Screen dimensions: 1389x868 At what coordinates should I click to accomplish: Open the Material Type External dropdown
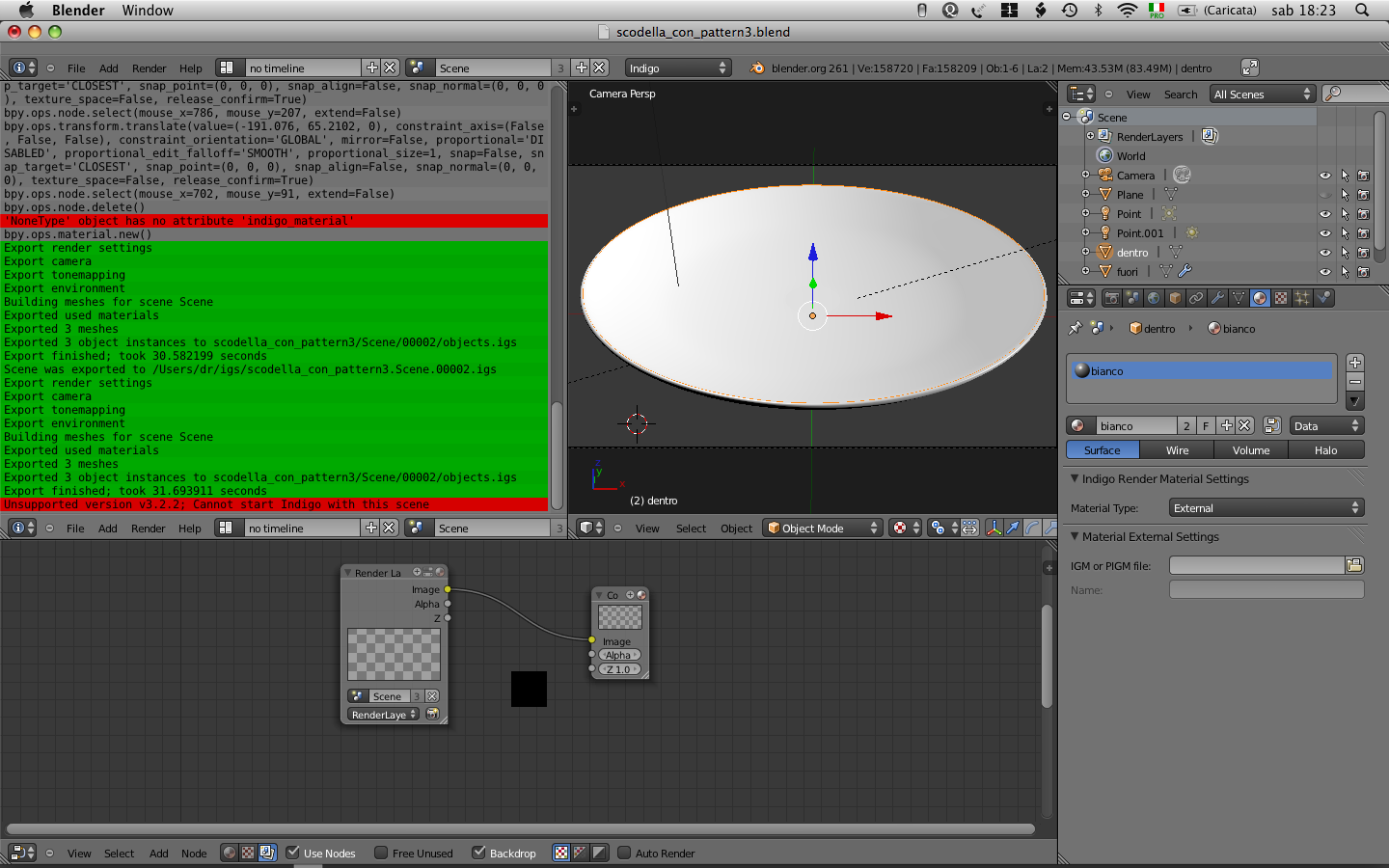(x=1266, y=507)
